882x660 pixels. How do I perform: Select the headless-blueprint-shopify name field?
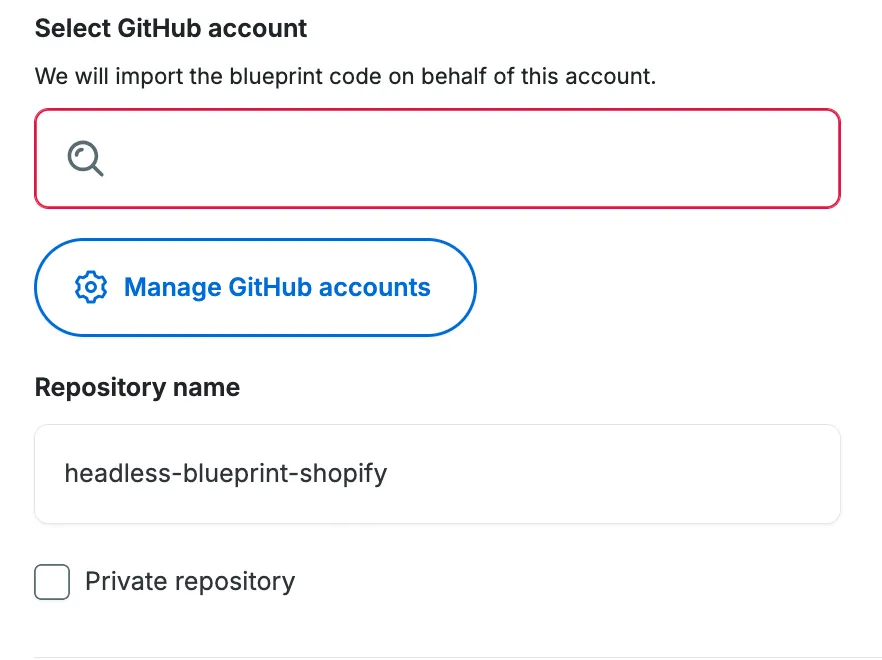click(x=437, y=473)
